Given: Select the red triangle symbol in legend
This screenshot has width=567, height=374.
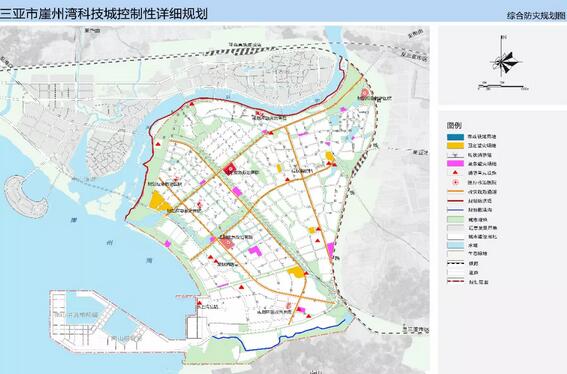Looking at the screenshot, I should (x=455, y=173).
